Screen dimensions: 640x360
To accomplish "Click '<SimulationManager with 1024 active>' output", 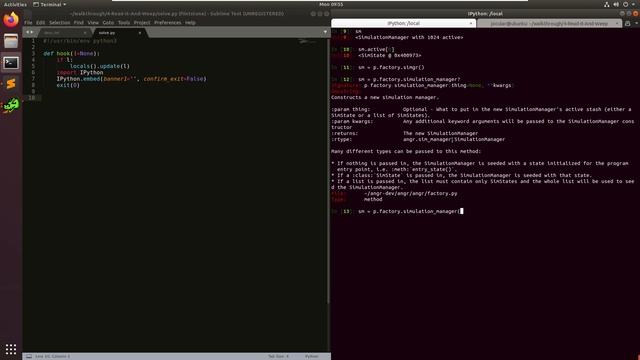I will click(409, 37).
